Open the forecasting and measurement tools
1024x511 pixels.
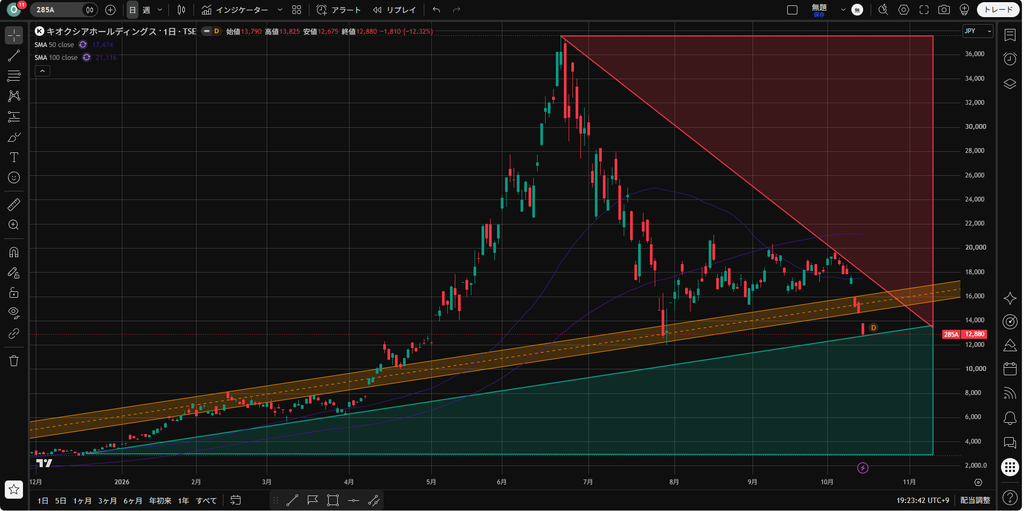tap(14, 117)
